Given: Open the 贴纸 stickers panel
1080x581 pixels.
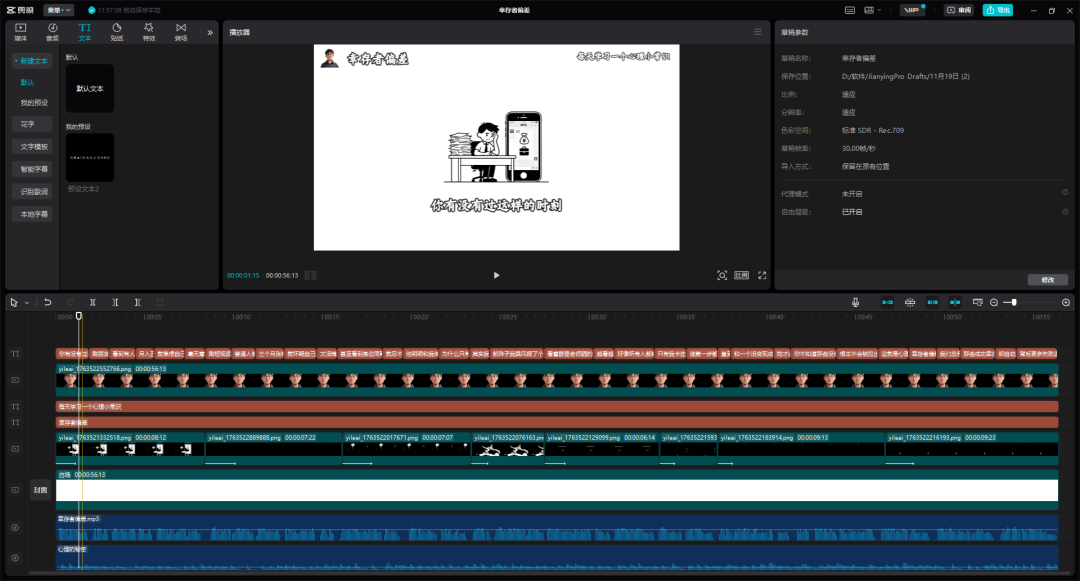Looking at the screenshot, I should click(116, 32).
